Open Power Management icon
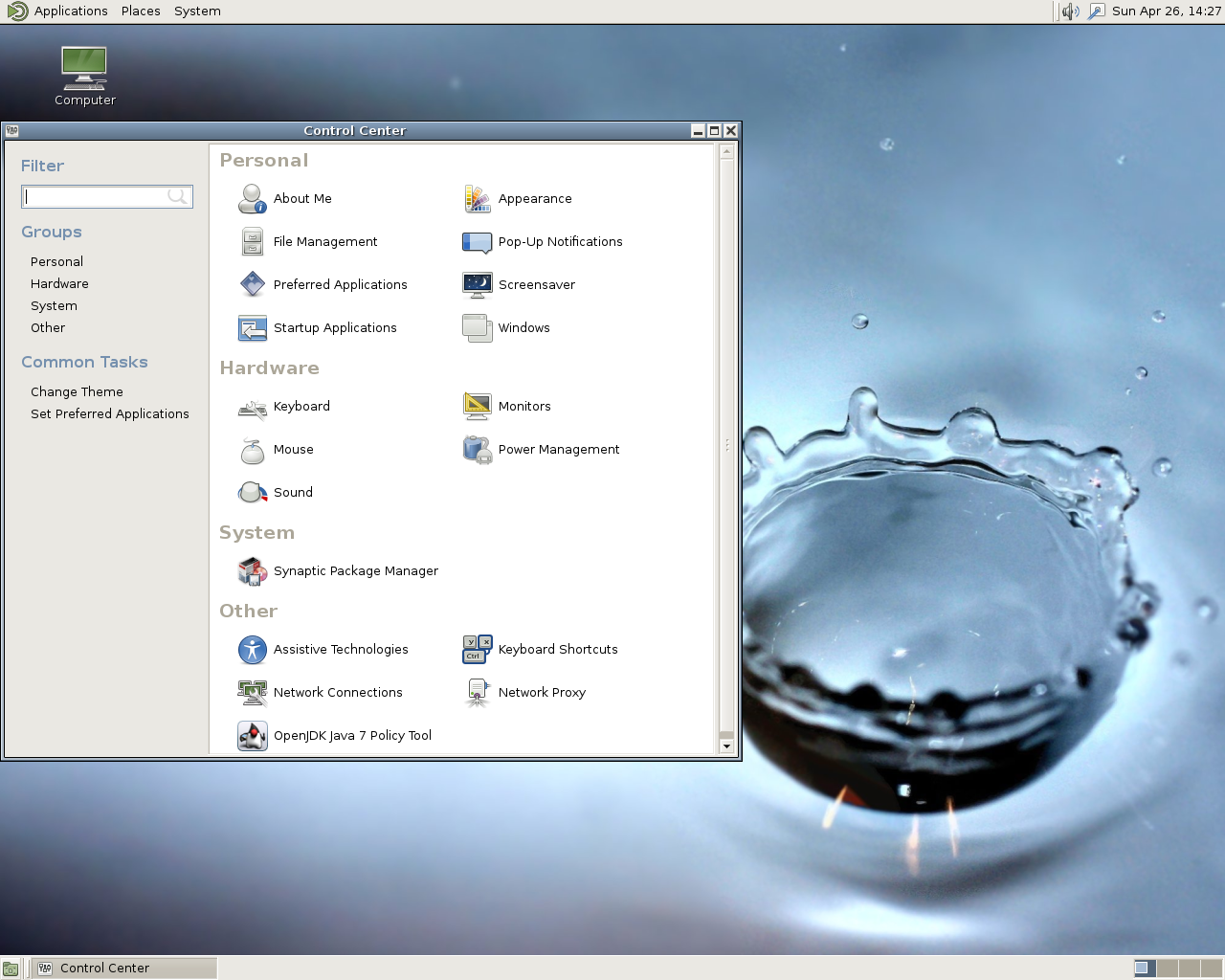 477,449
